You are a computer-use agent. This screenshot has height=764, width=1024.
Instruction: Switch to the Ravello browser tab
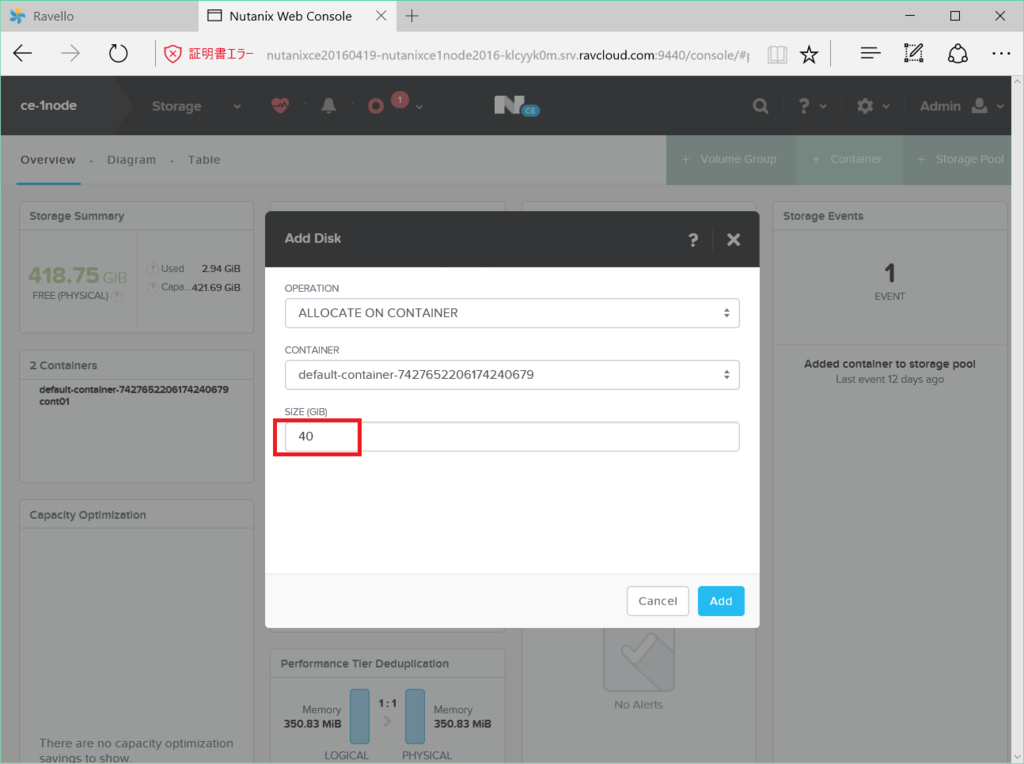(x=98, y=16)
